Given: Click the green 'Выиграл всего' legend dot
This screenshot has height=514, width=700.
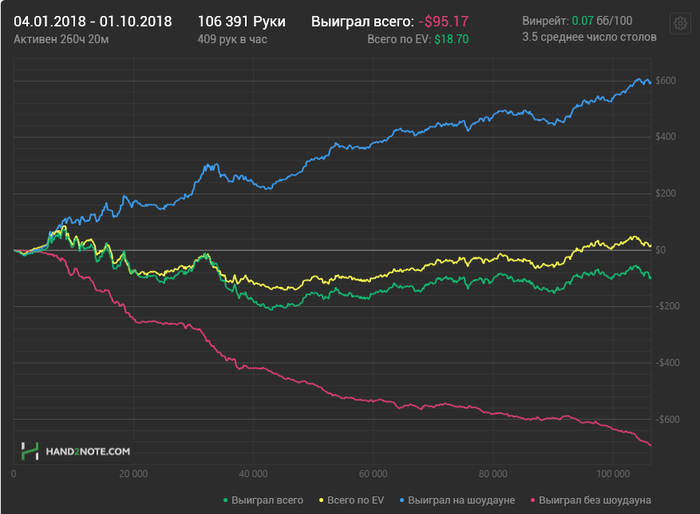Looking at the screenshot, I should 225,500.
